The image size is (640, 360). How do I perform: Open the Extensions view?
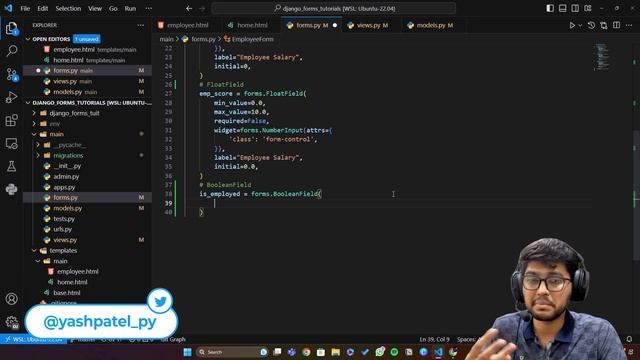pyautogui.click(x=11, y=120)
